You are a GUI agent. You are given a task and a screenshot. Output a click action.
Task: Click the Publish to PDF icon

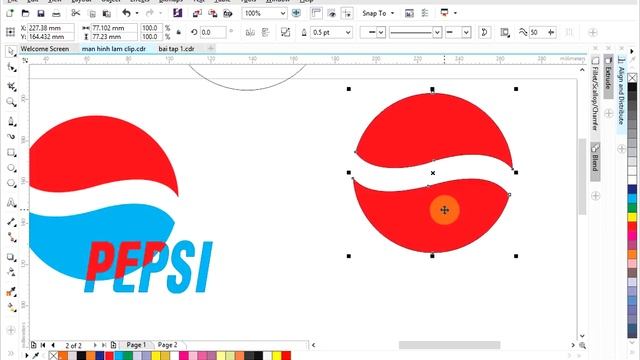point(228,13)
